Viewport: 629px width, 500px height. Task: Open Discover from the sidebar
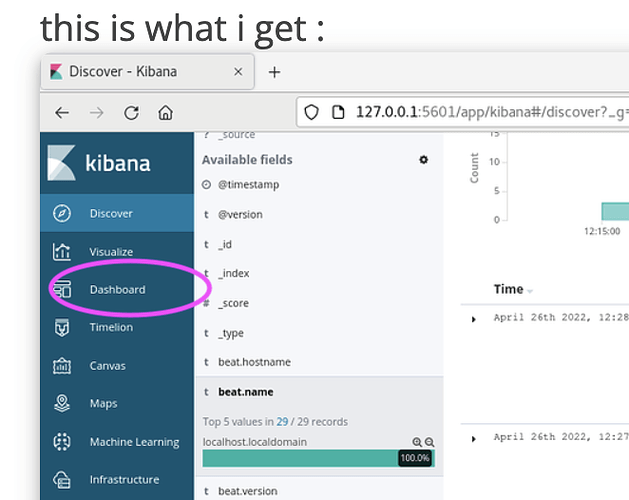click(x=117, y=213)
